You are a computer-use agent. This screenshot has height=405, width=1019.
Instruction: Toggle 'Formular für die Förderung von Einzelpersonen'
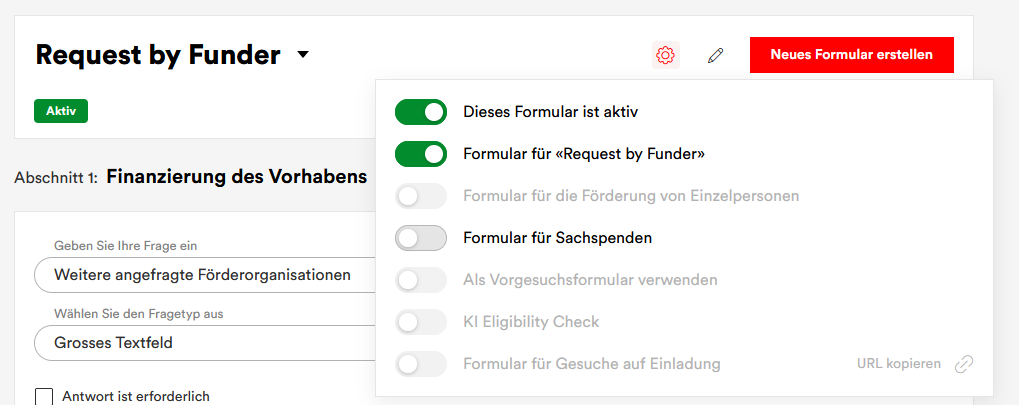tap(421, 196)
